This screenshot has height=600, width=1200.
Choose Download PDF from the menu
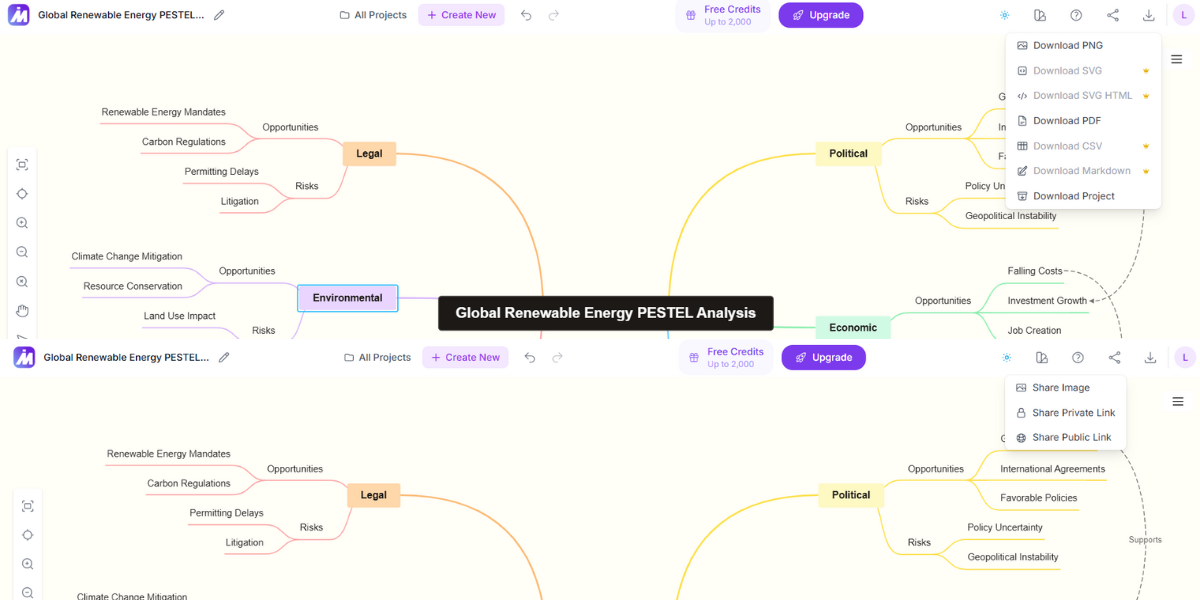(1066, 121)
